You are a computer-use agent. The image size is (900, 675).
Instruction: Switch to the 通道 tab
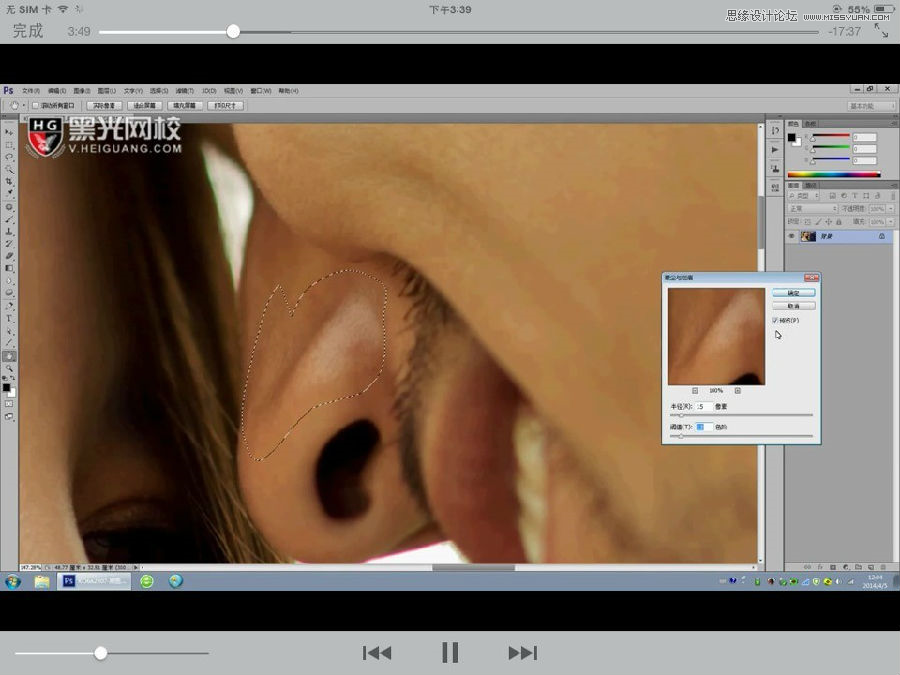(812, 185)
